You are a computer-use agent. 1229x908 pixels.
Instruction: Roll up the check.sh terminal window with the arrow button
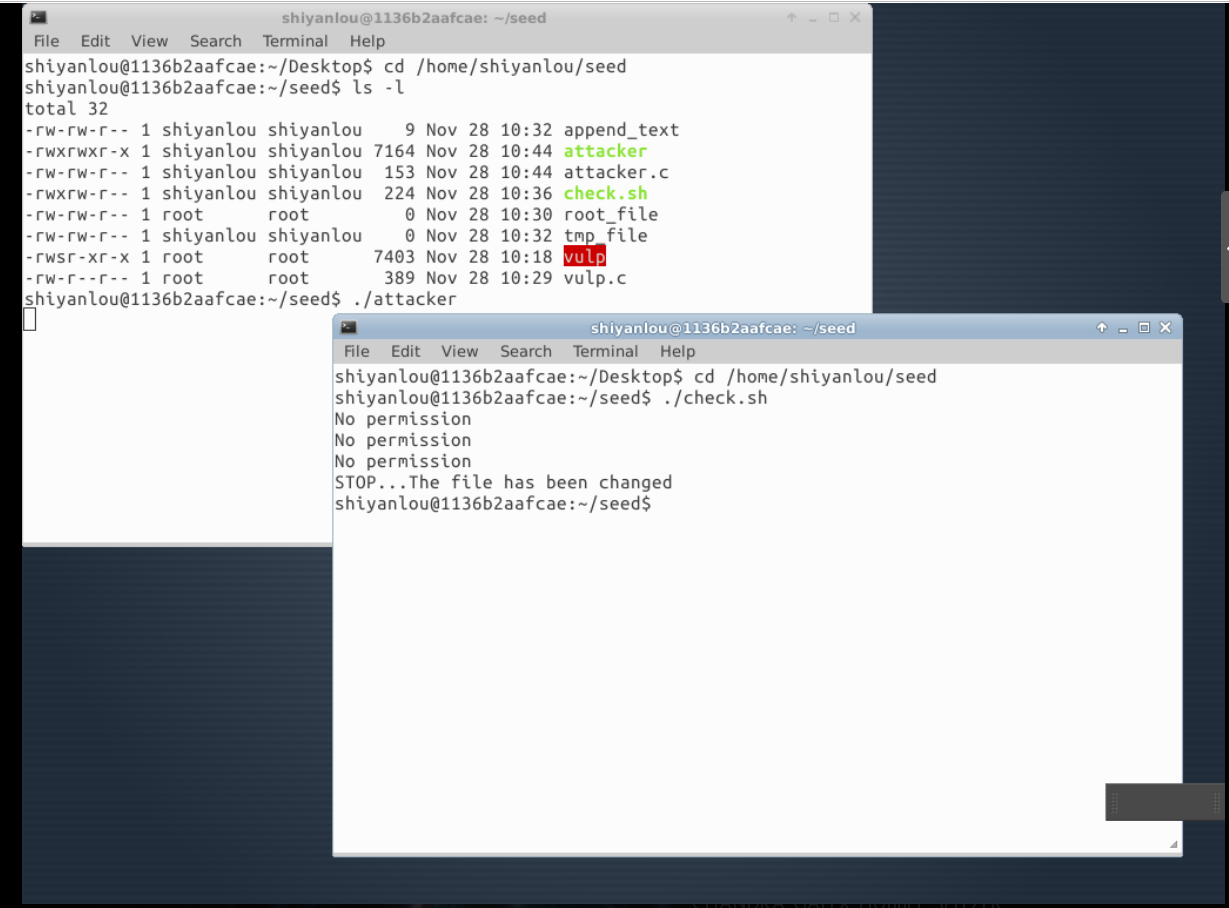tap(1102, 328)
